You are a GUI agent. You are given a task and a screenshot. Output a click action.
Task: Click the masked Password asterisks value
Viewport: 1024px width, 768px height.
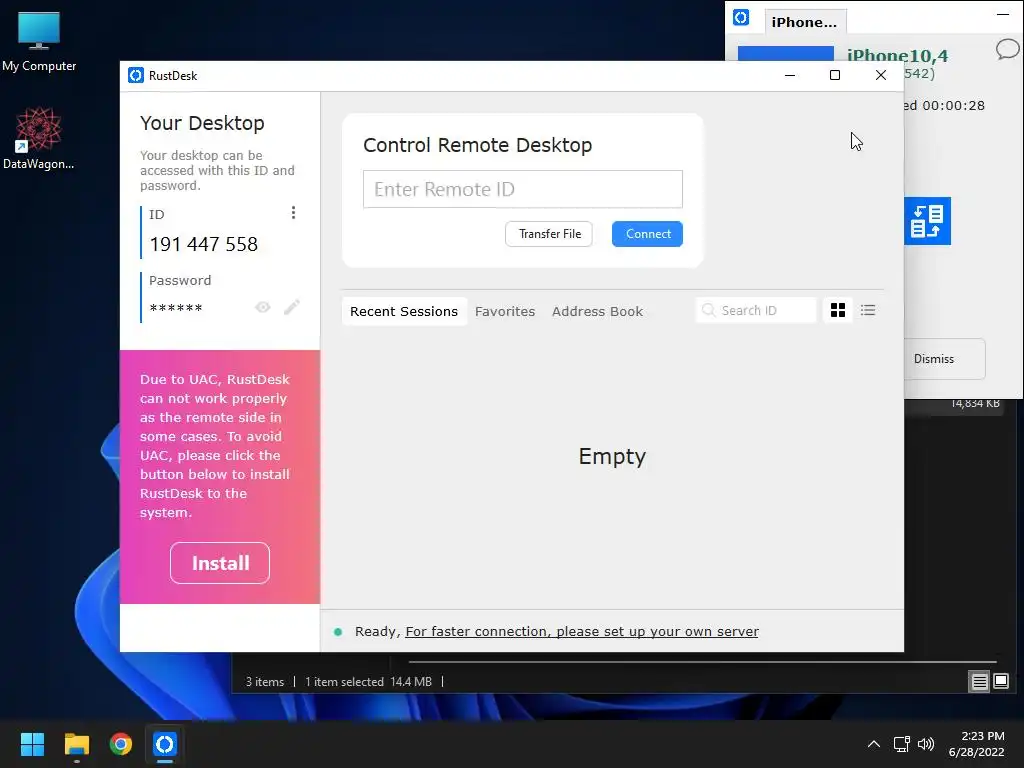point(176,308)
